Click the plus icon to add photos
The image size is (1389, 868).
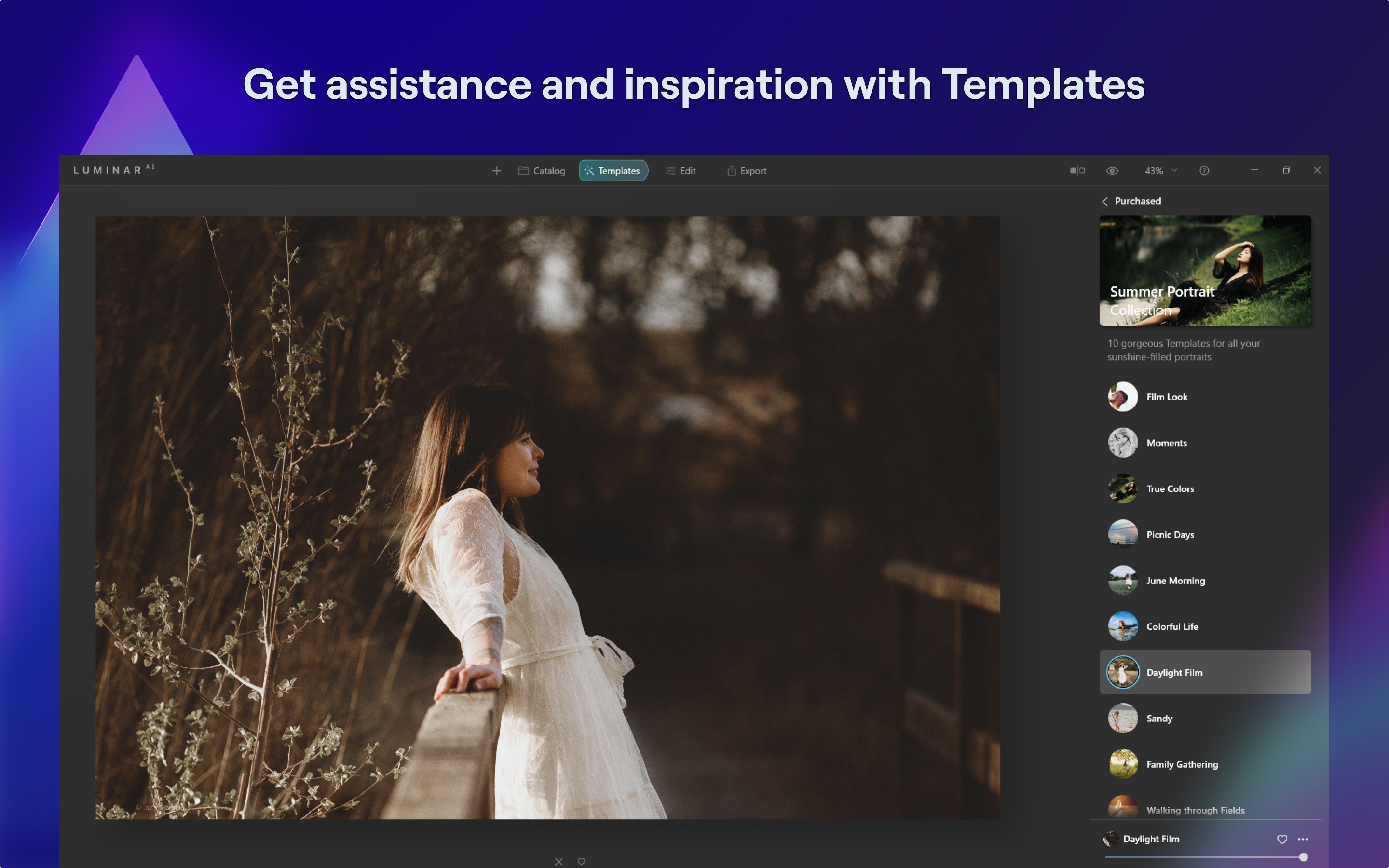[496, 171]
